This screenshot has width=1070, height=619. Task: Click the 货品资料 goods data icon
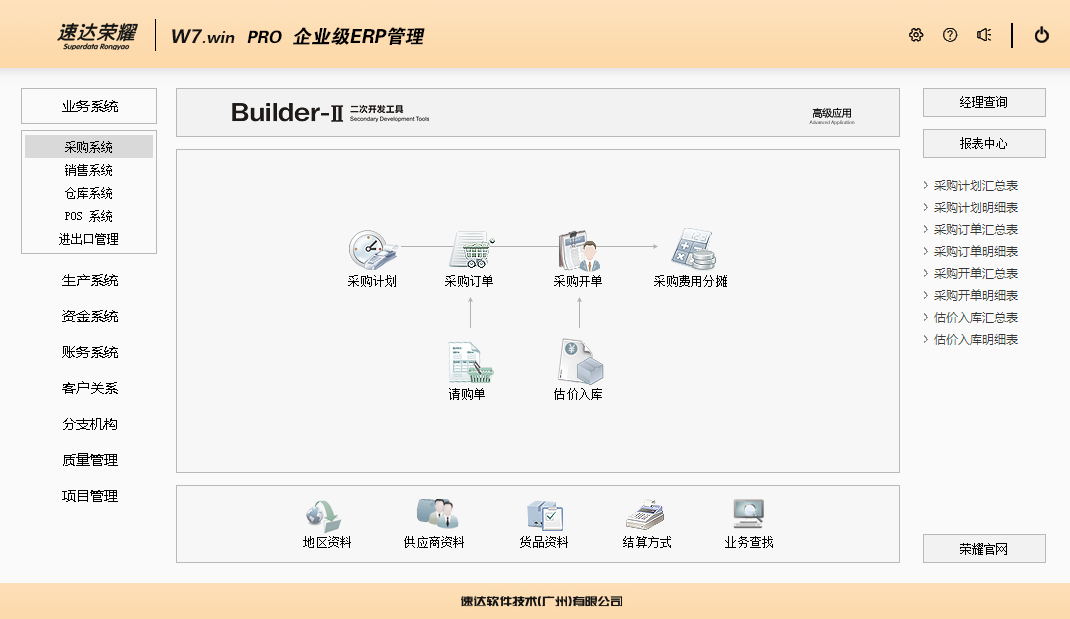544,515
